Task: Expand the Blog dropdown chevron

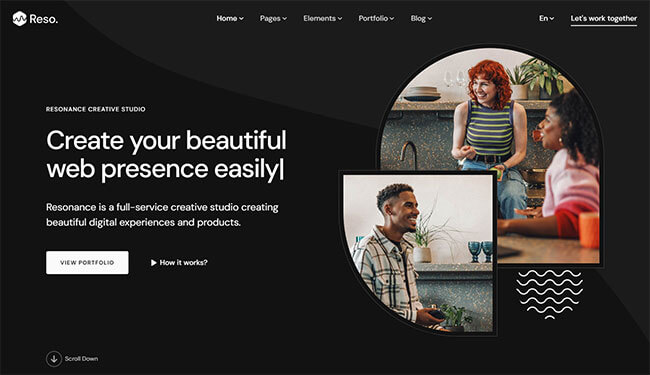Action: coord(430,19)
